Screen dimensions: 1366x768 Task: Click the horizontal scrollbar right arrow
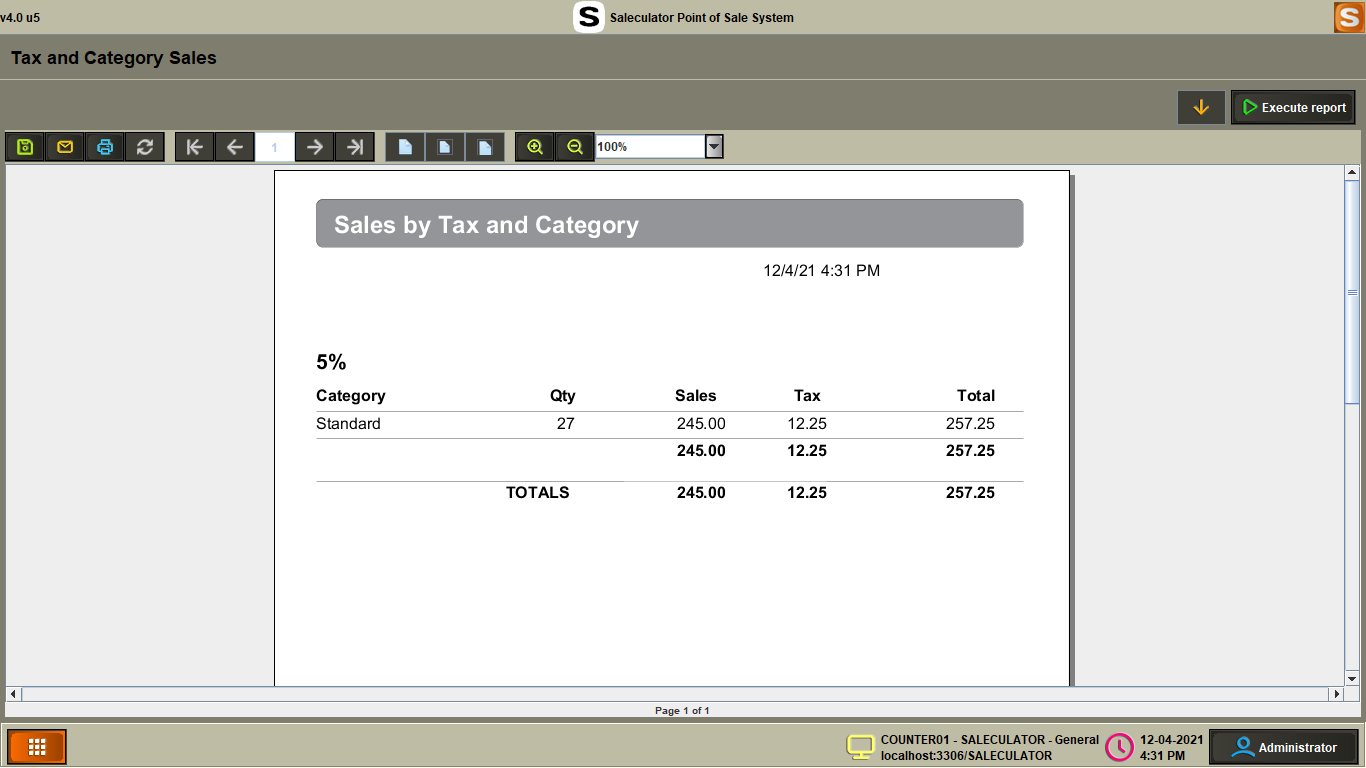coord(1336,694)
